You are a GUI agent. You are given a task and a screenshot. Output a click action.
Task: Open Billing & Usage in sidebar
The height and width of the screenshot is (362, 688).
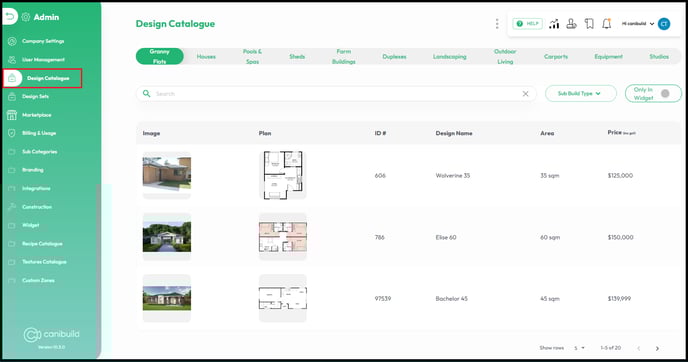coord(39,133)
